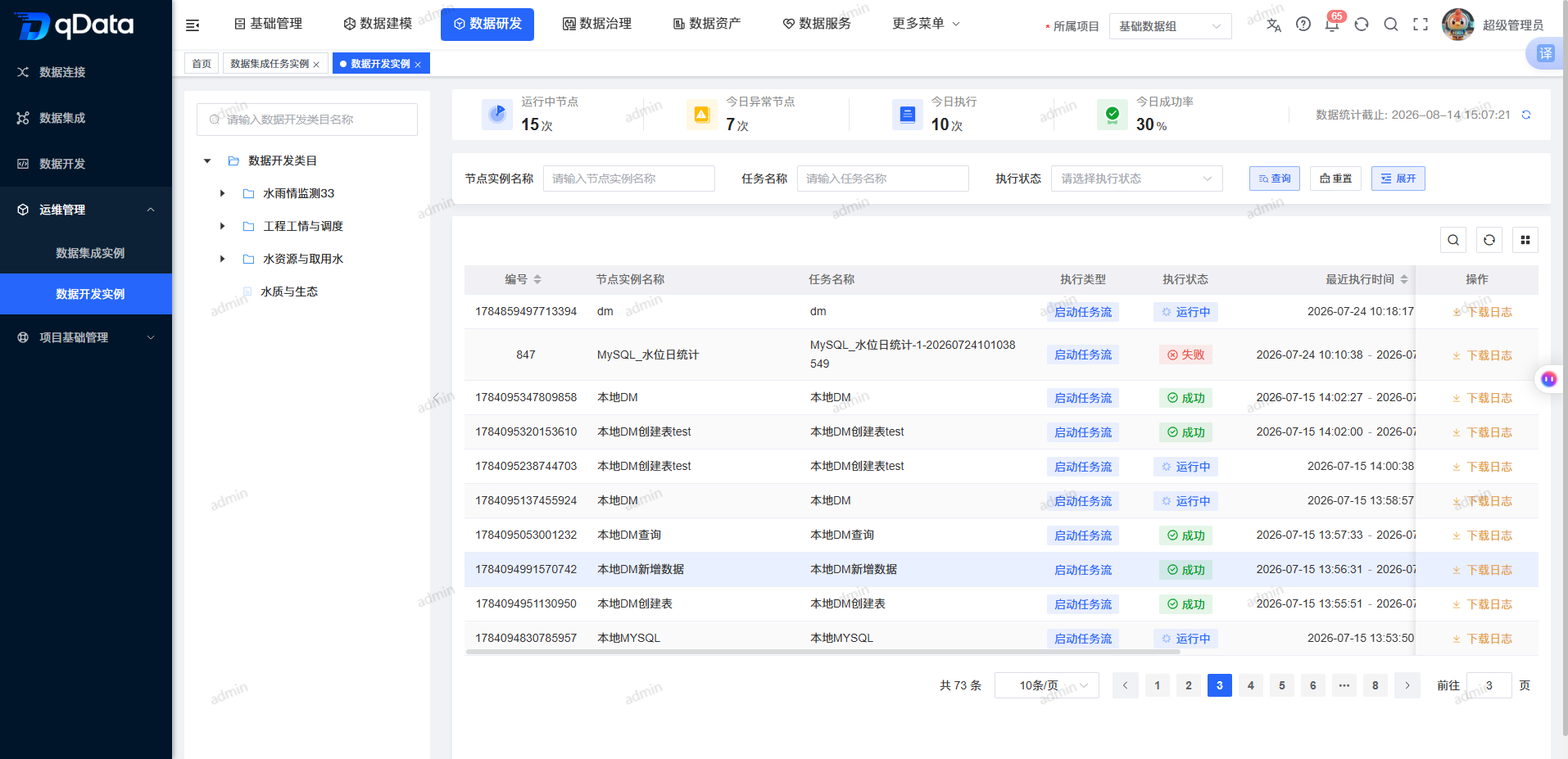1568x759 pixels.
Task: Collapse the 数据开发类目 tree root
Action: (x=207, y=161)
